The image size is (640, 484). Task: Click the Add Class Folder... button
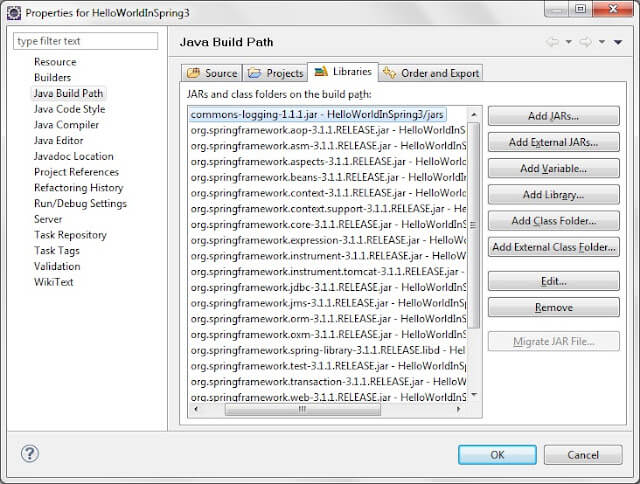(553, 221)
